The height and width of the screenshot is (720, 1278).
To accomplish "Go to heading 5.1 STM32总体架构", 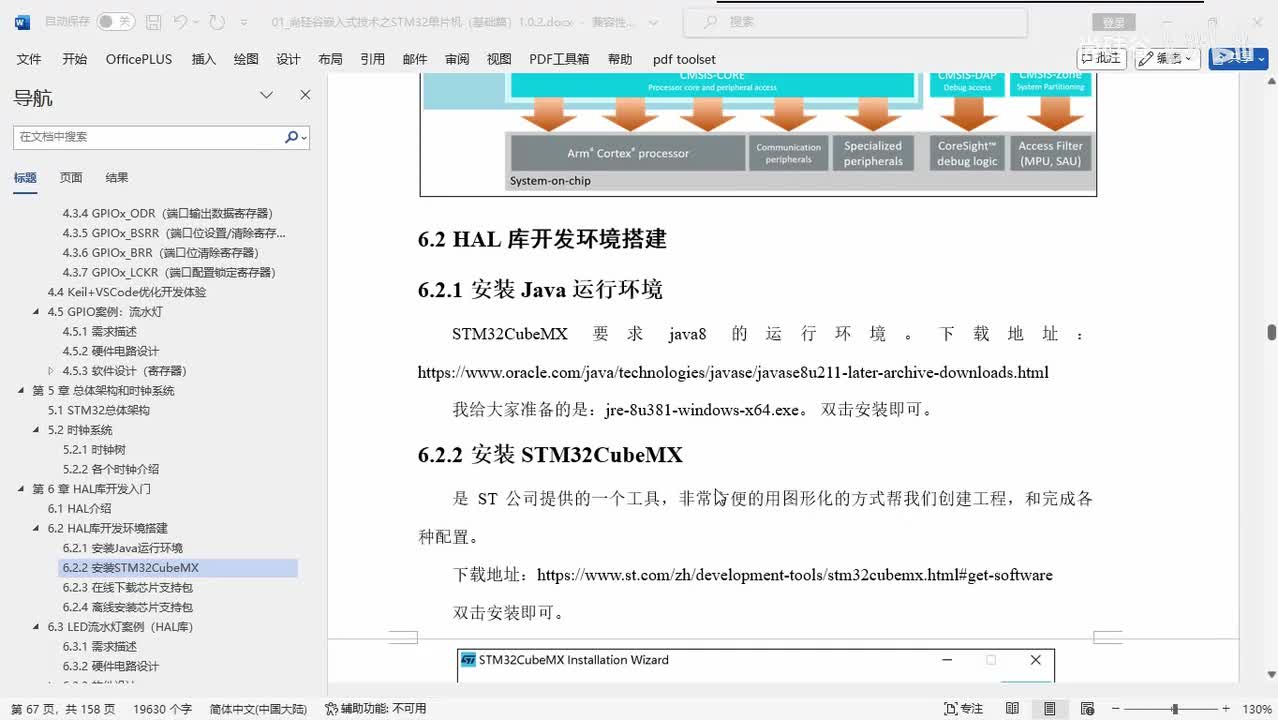I will [99, 410].
